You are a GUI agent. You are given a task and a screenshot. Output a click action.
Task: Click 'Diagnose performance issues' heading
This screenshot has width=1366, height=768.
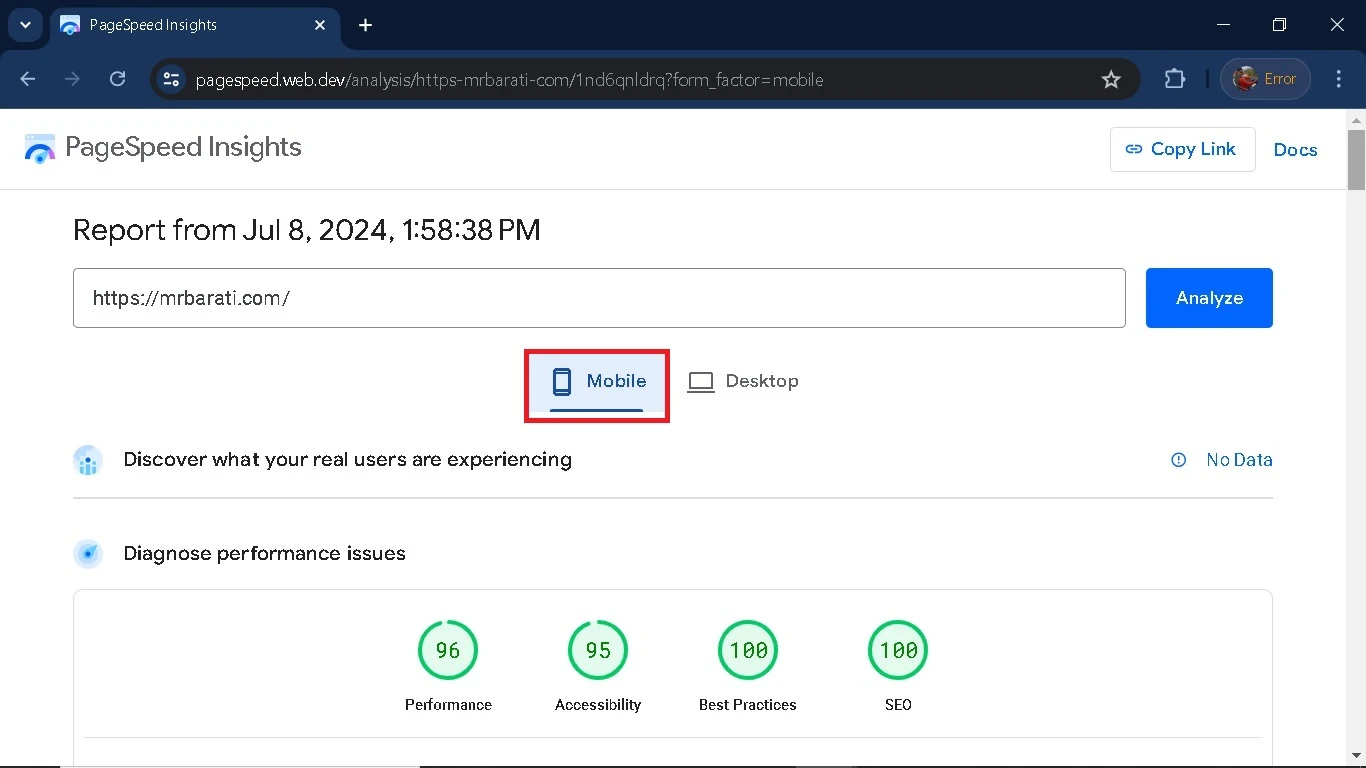(x=265, y=554)
